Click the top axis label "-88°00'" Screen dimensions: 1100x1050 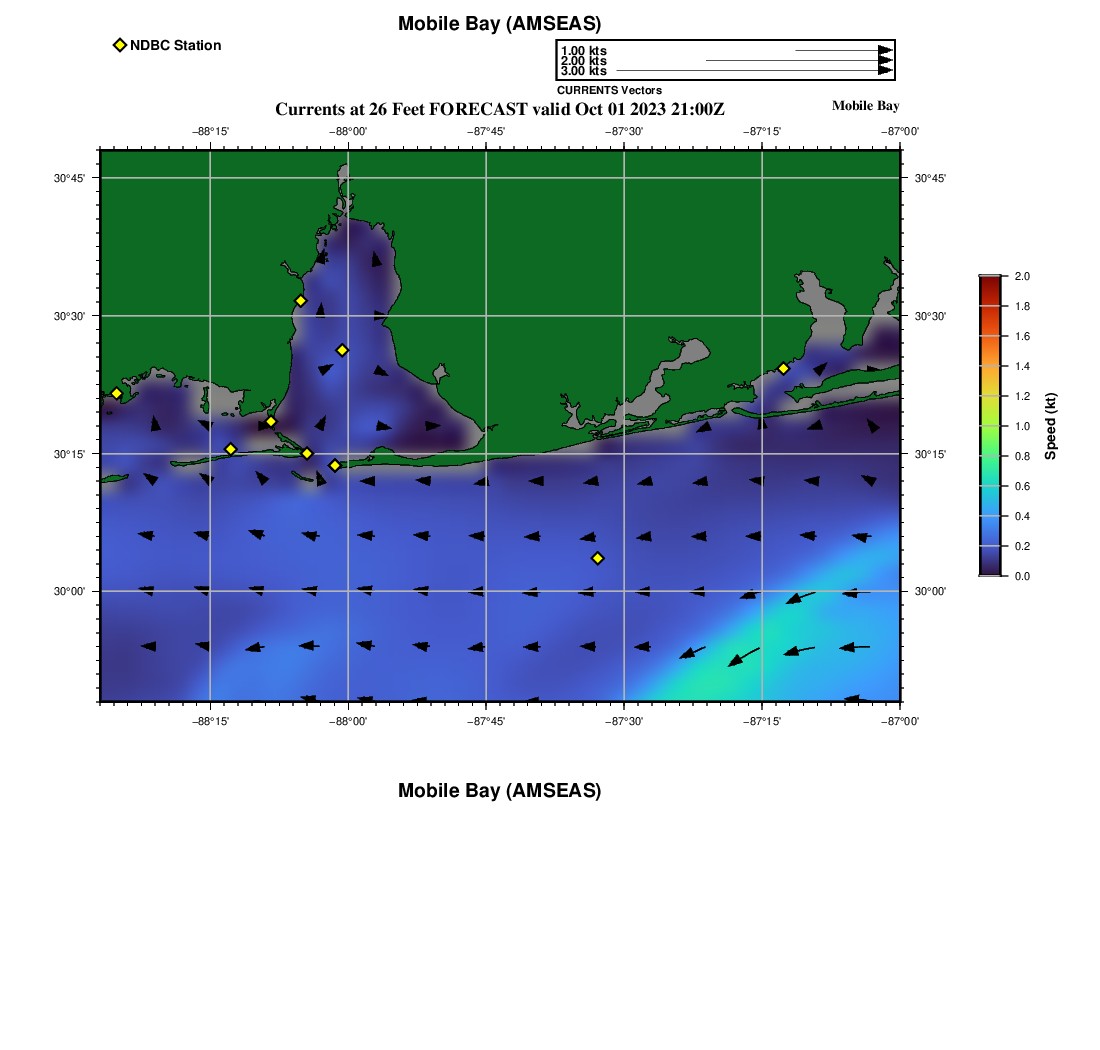348,132
